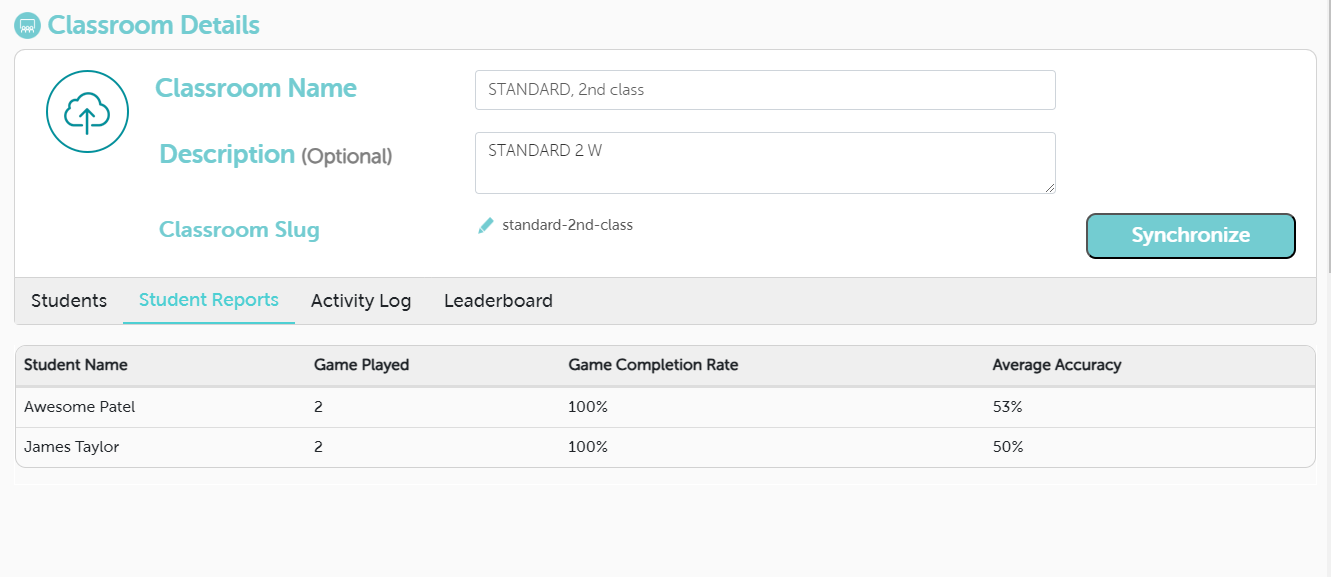1331x577 pixels.
Task: Click the Classroom Details header icon
Action: click(x=28, y=26)
